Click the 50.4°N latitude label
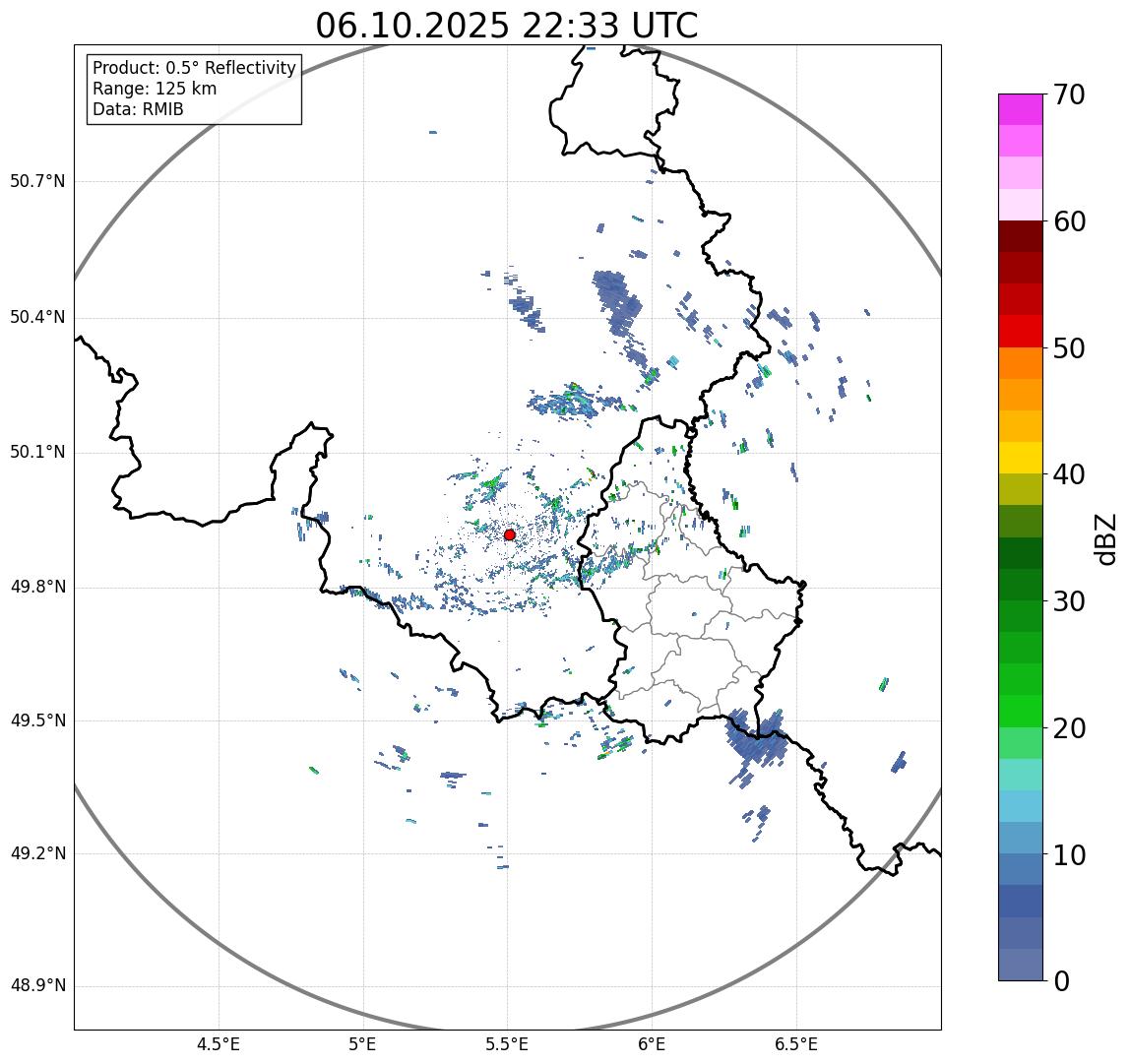The height and width of the screenshot is (1064, 1130). point(37,317)
